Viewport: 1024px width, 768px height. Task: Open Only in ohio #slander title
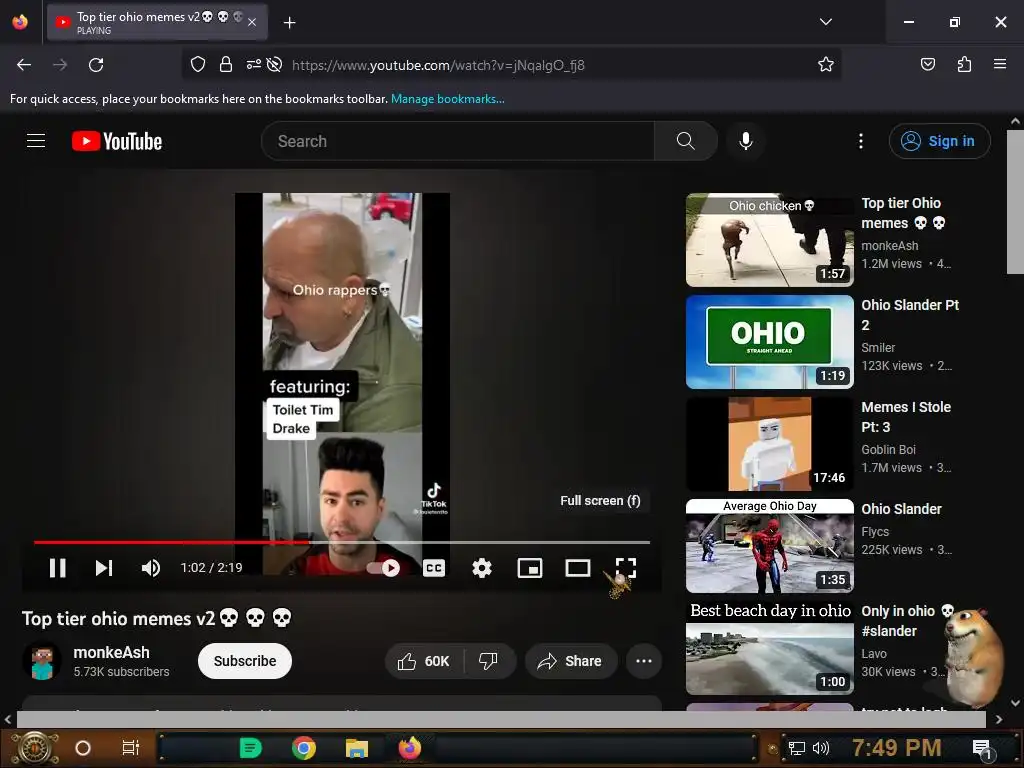(907, 620)
